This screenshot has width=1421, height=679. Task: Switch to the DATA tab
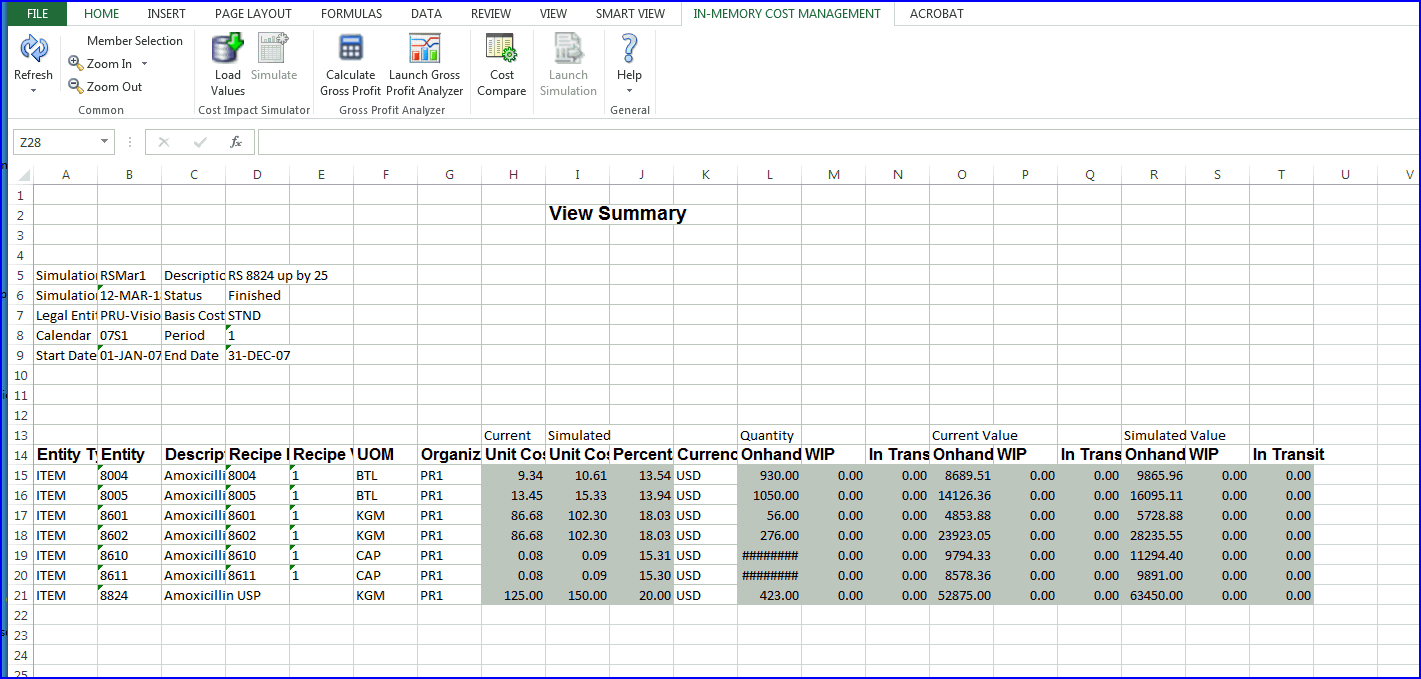[426, 14]
